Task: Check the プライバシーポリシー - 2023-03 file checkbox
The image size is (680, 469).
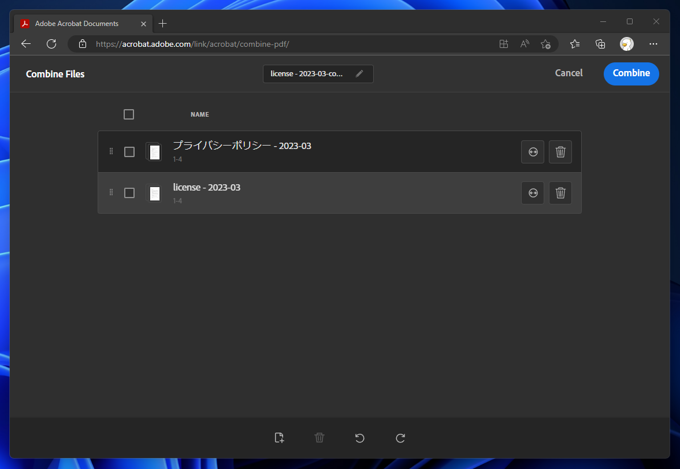Action: click(x=129, y=152)
